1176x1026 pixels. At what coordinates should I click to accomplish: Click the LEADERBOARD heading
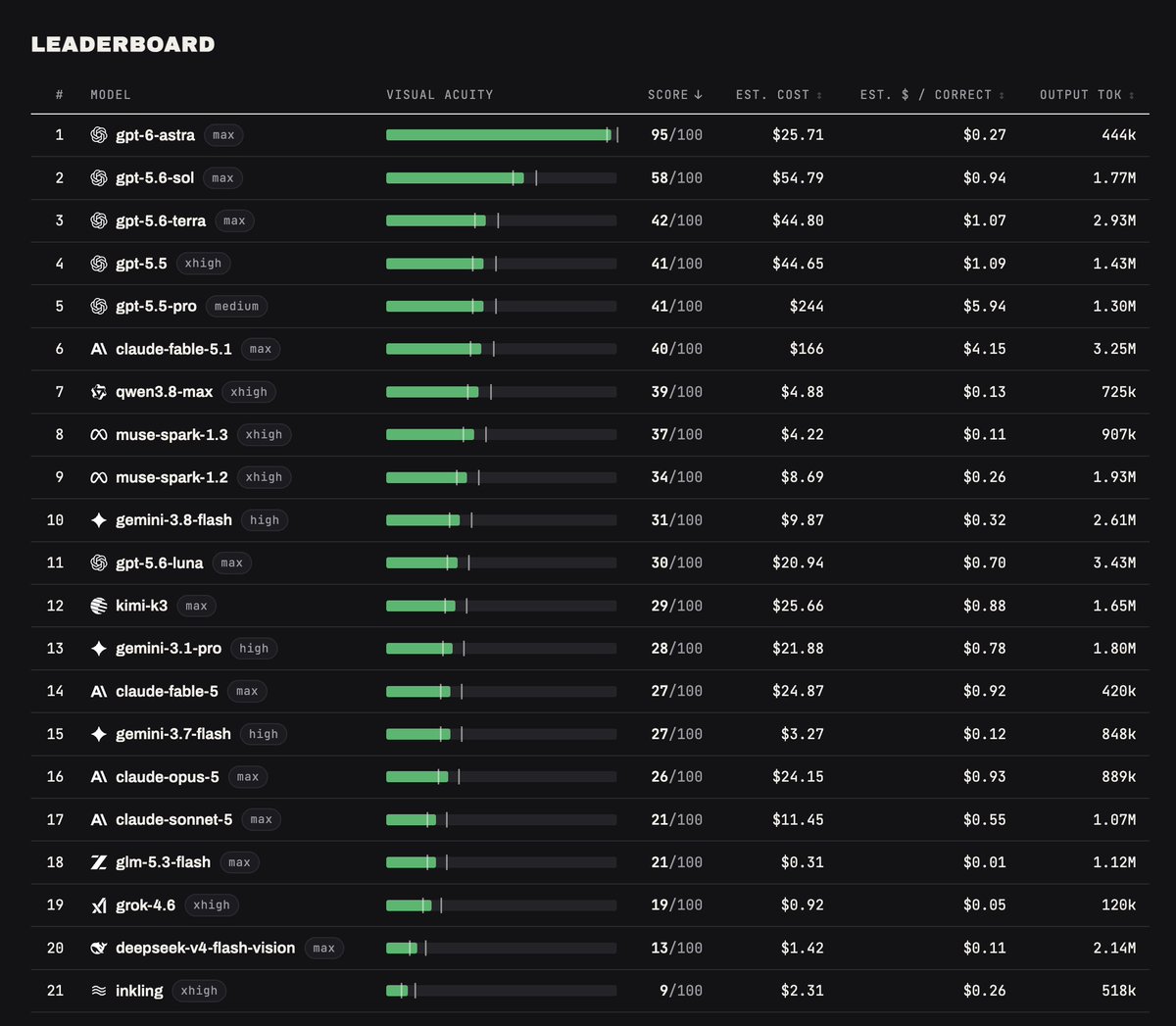coord(122,44)
